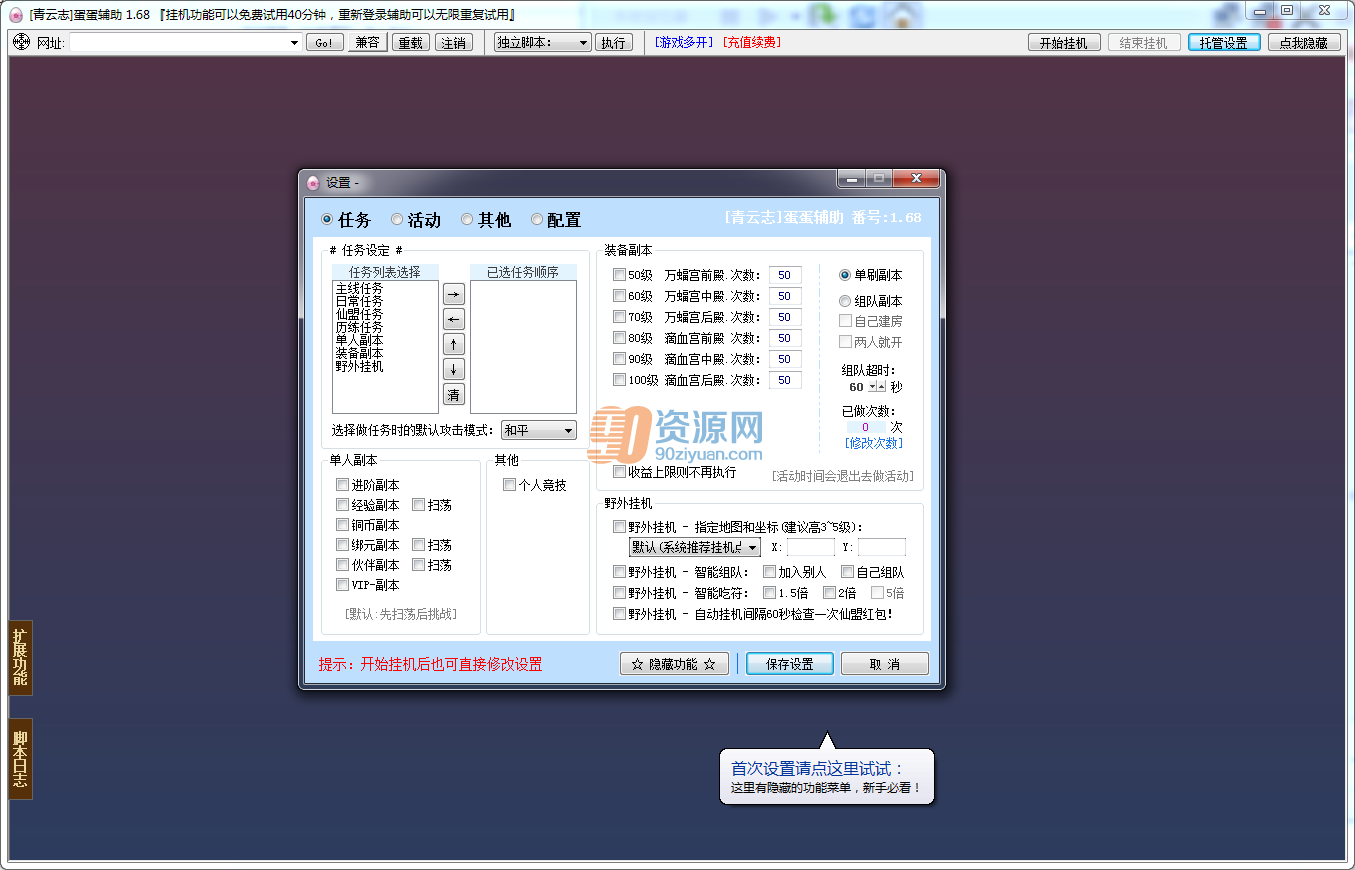Click the 点我隐藏 button
Viewport: 1355px width, 870px height.
pyautogui.click(x=1304, y=43)
